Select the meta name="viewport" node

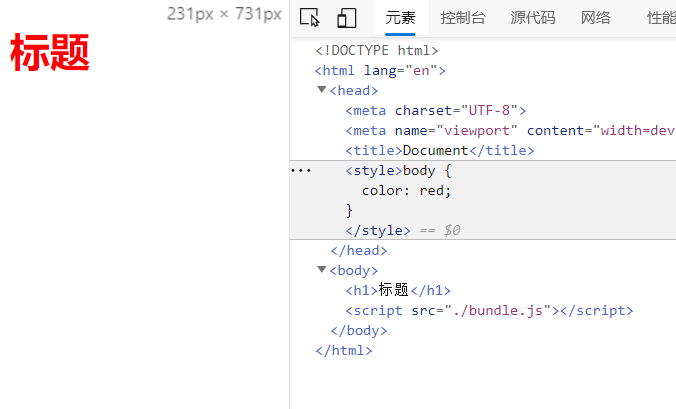tap(510, 131)
